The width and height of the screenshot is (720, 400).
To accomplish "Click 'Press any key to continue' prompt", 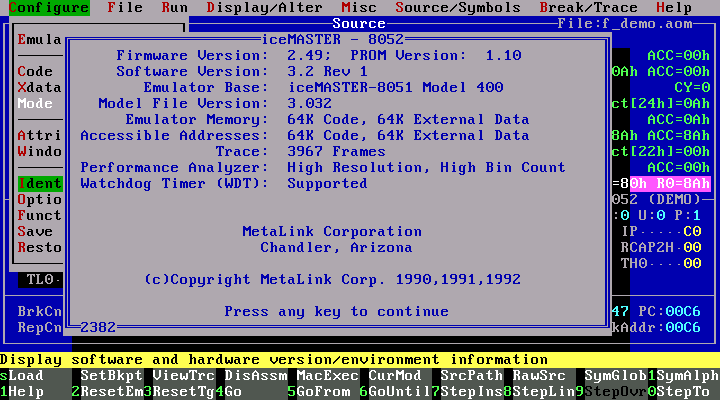I will pyautogui.click(x=337, y=311).
